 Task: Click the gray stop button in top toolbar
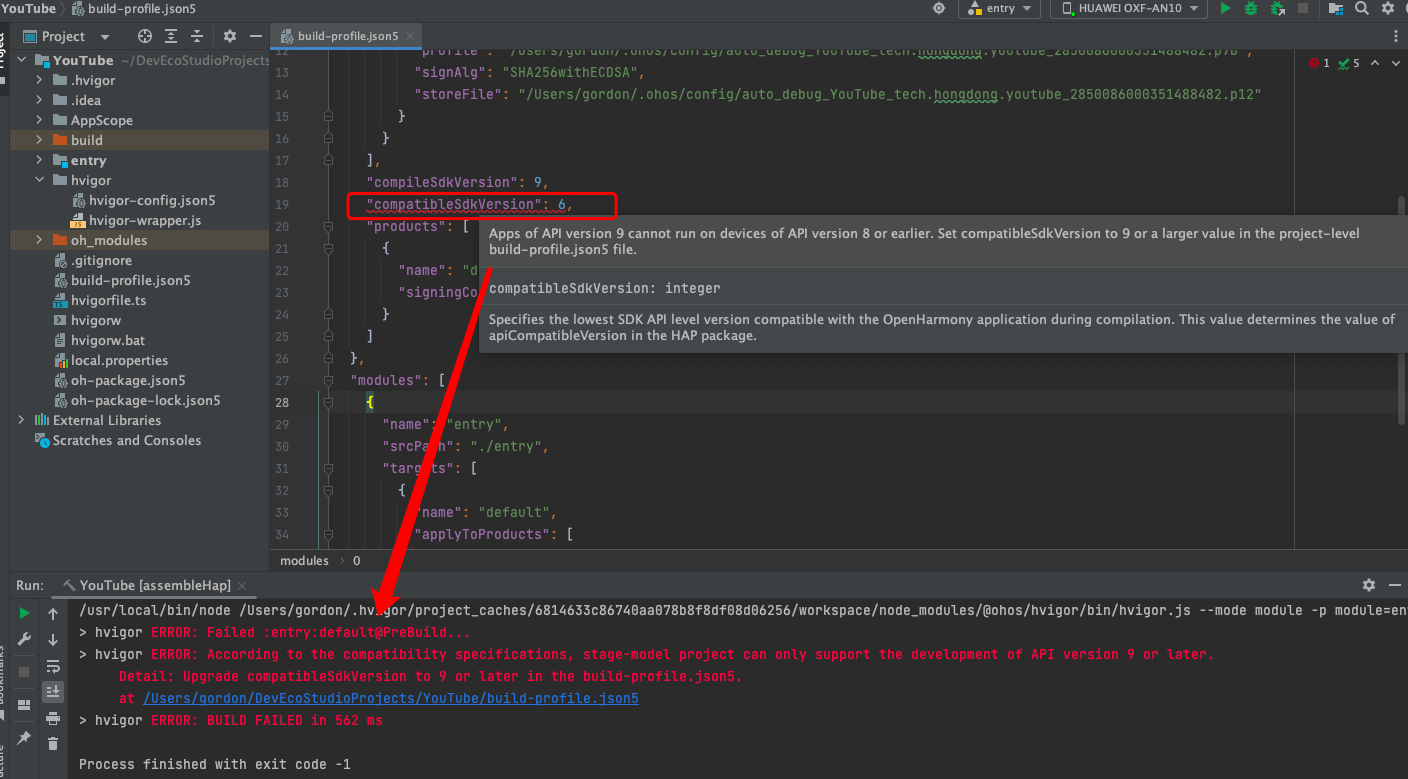pos(1303,8)
